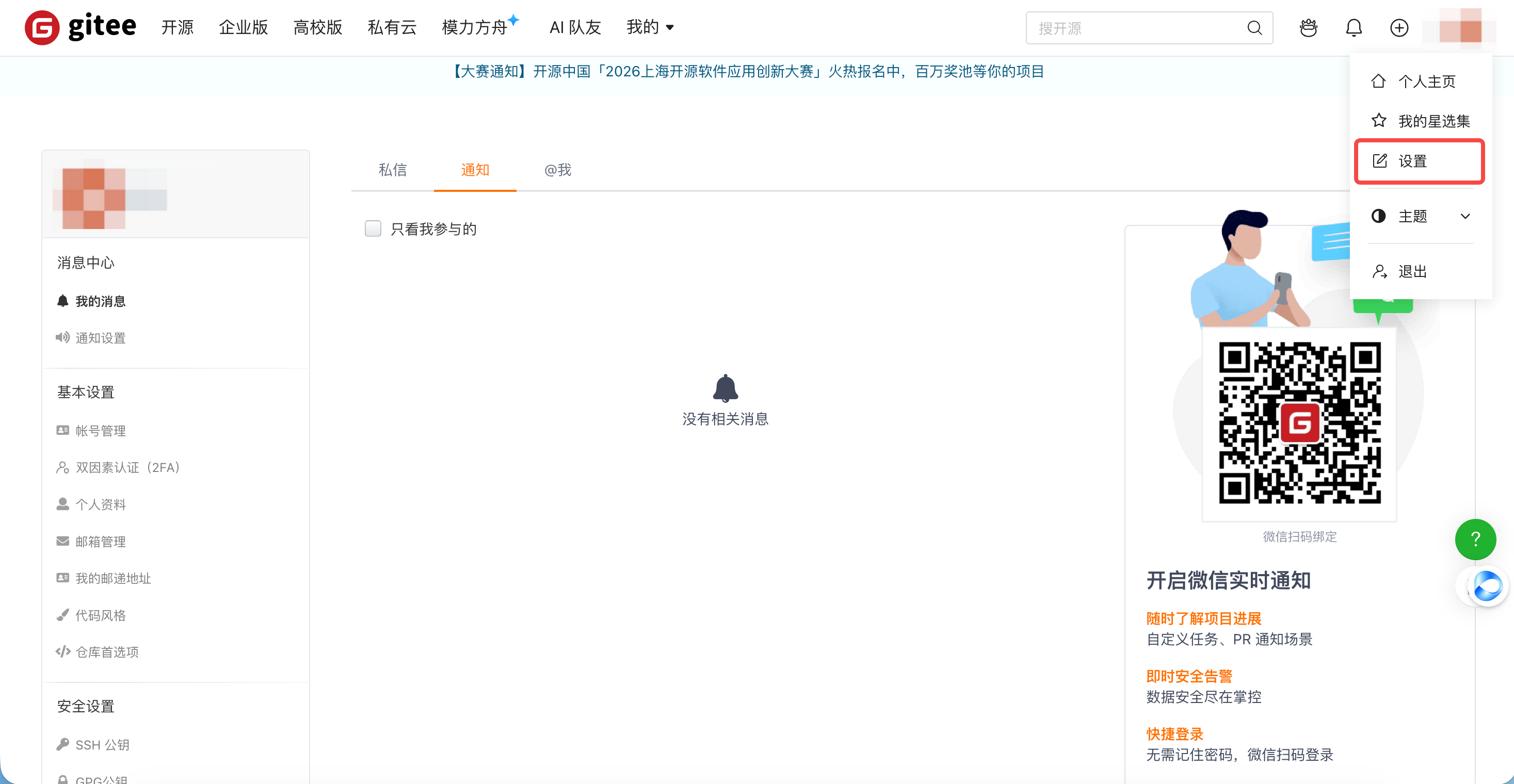Screen dimensions: 1514x784
Task: Click the key icon beside SSH 公钥
Action: tap(62, 745)
